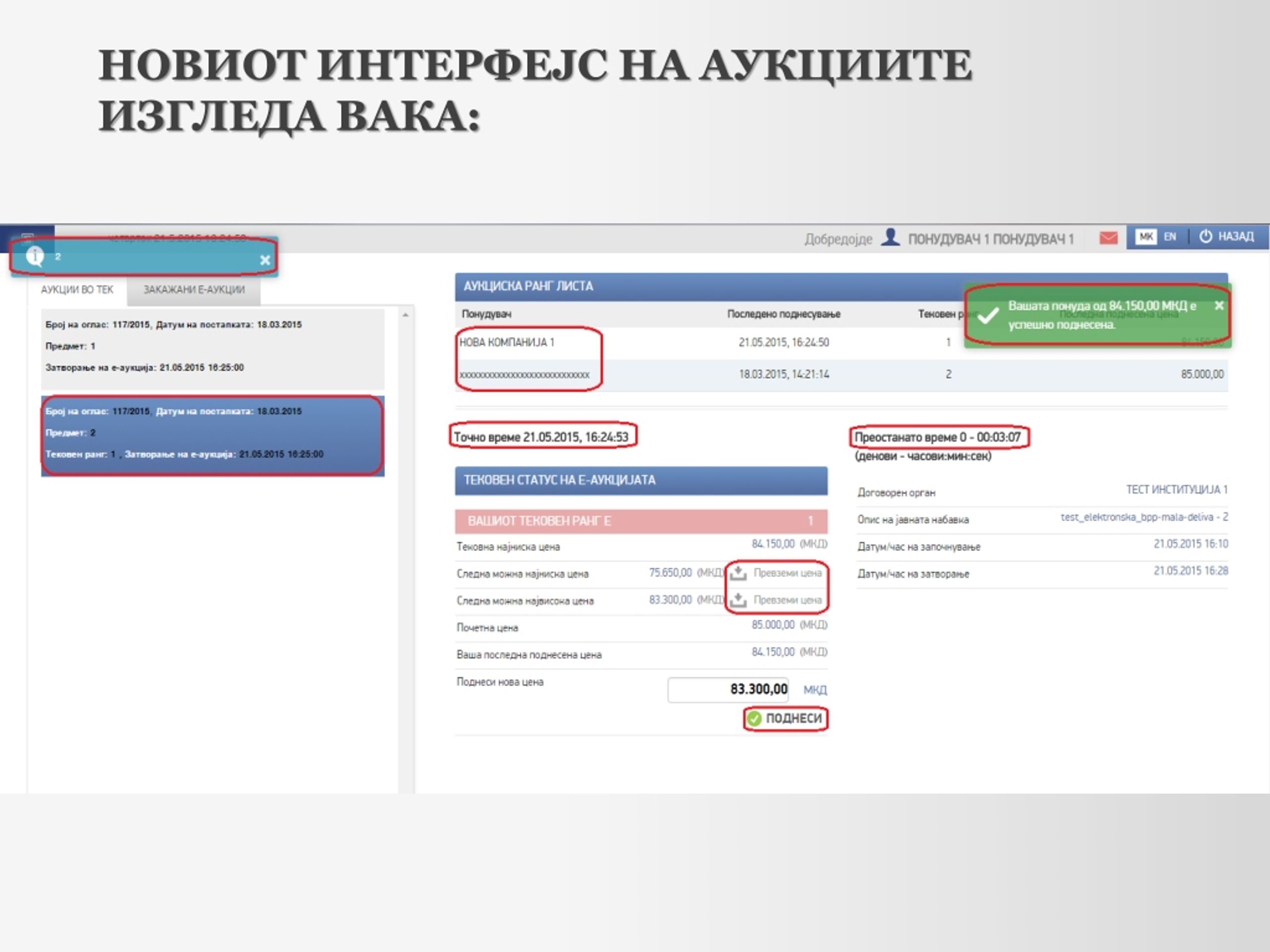
Task: Click the start date 21.05.2015 16:10
Action: tap(1191, 544)
